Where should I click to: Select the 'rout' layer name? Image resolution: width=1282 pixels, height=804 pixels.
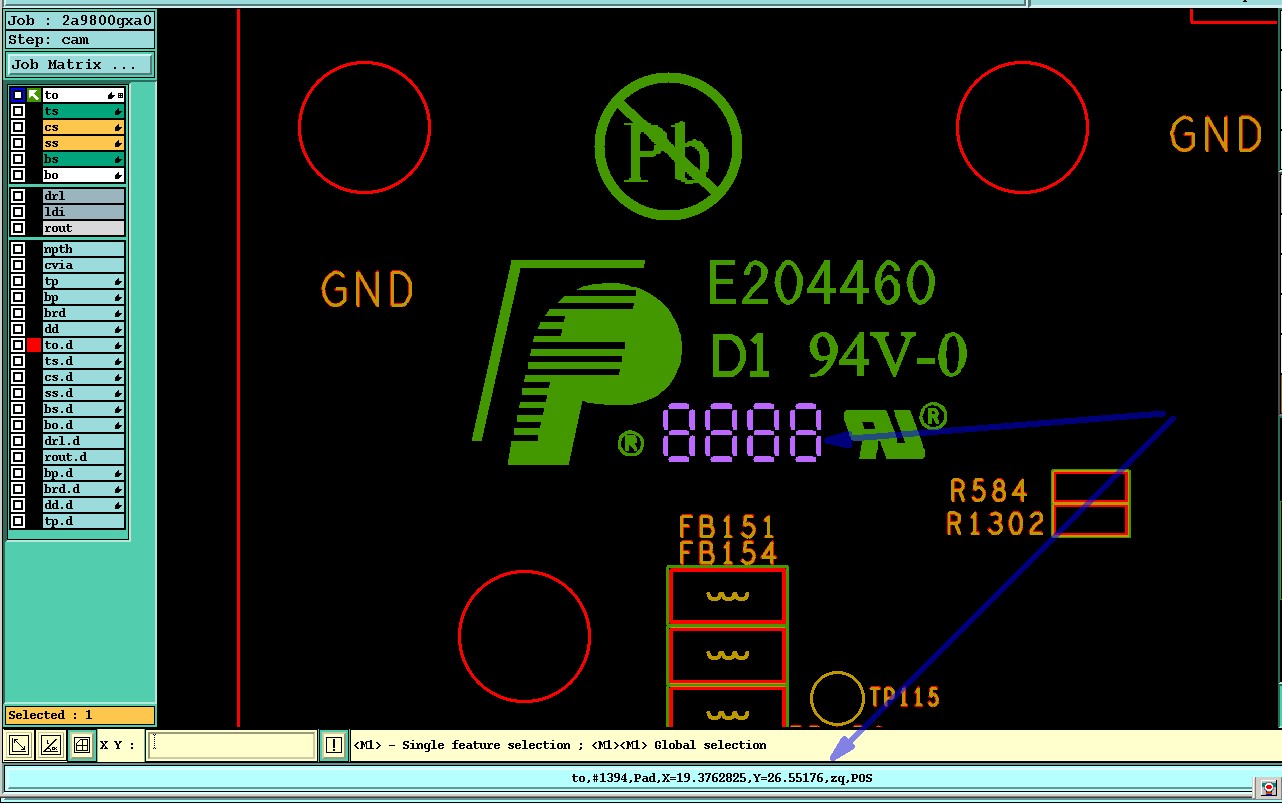83,228
